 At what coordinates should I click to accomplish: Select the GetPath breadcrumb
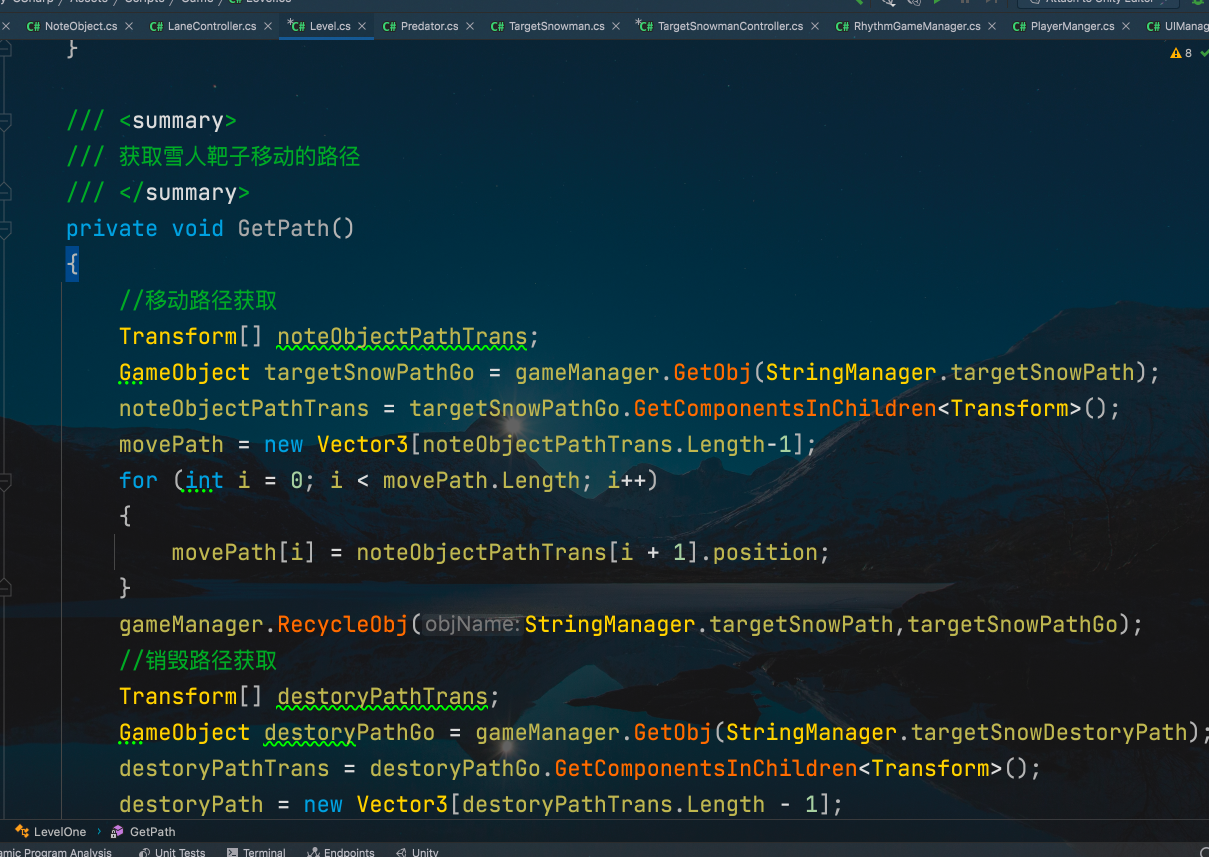click(152, 831)
